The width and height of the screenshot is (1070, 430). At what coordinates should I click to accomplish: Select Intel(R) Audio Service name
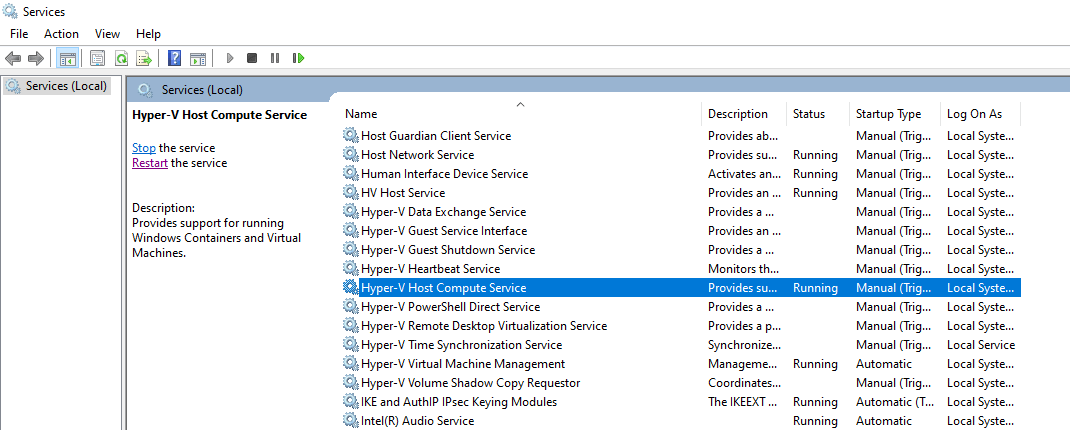pyautogui.click(x=417, y=420)
